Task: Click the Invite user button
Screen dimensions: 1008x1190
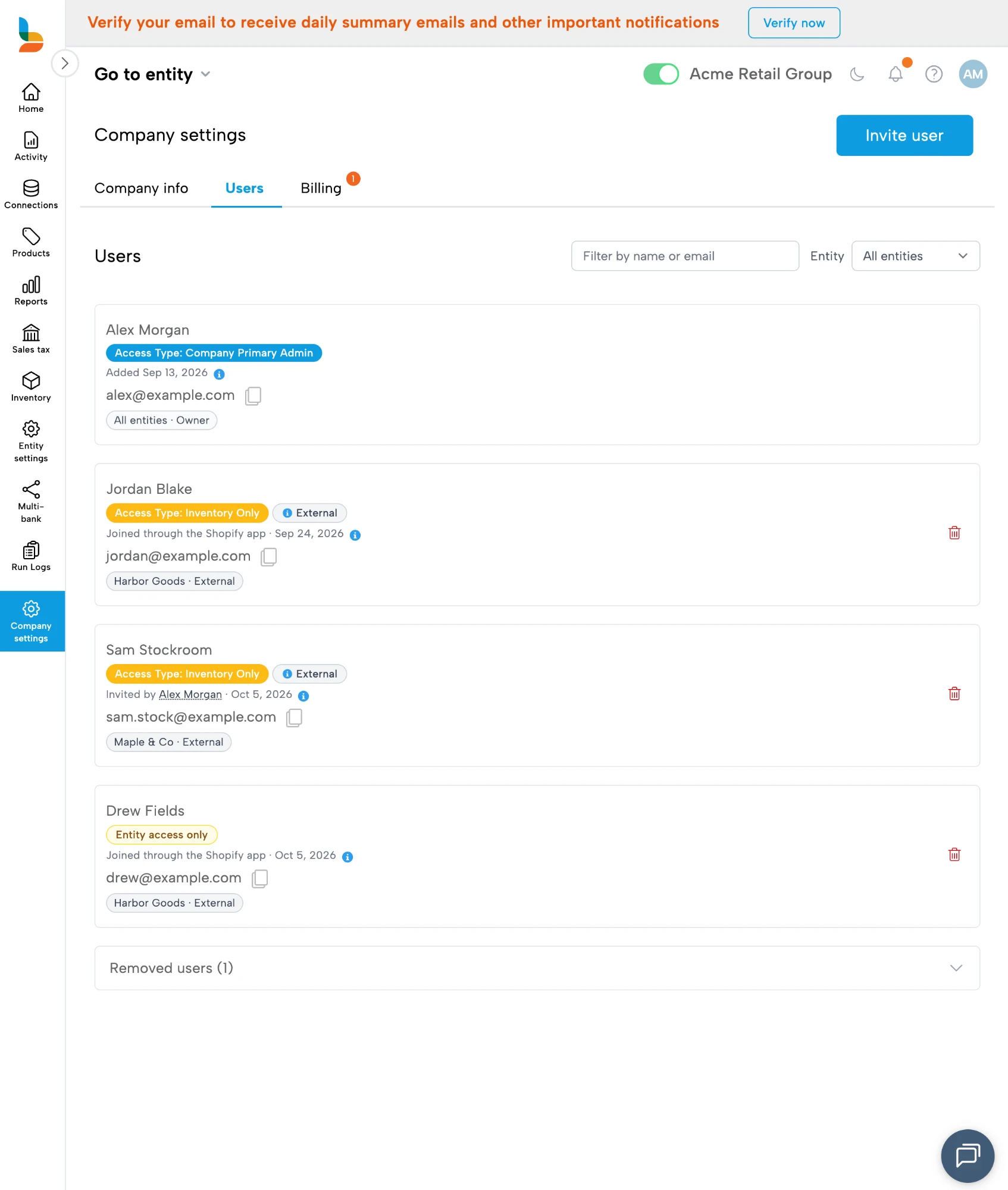Action: tap(904, 136)
